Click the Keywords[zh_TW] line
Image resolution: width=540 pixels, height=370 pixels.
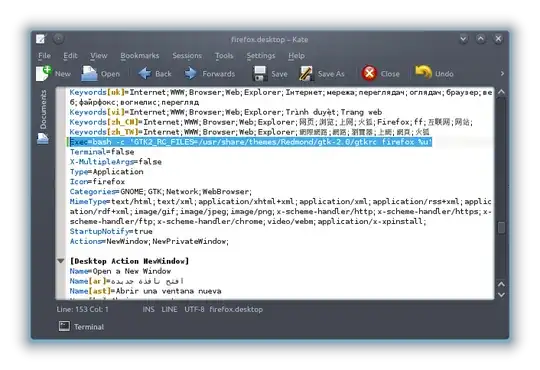click(249, 132)
